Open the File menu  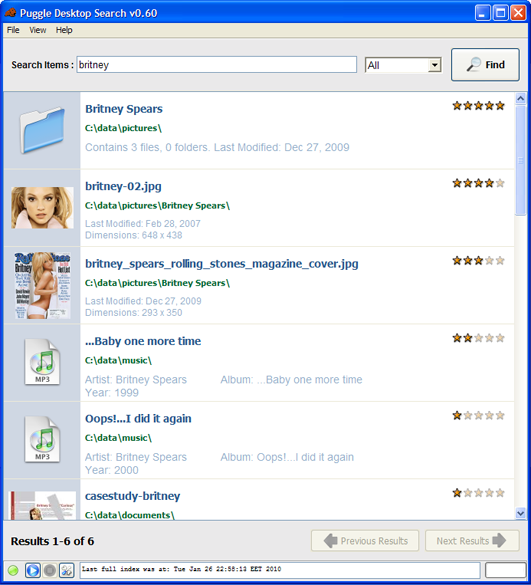coord(13,30)
